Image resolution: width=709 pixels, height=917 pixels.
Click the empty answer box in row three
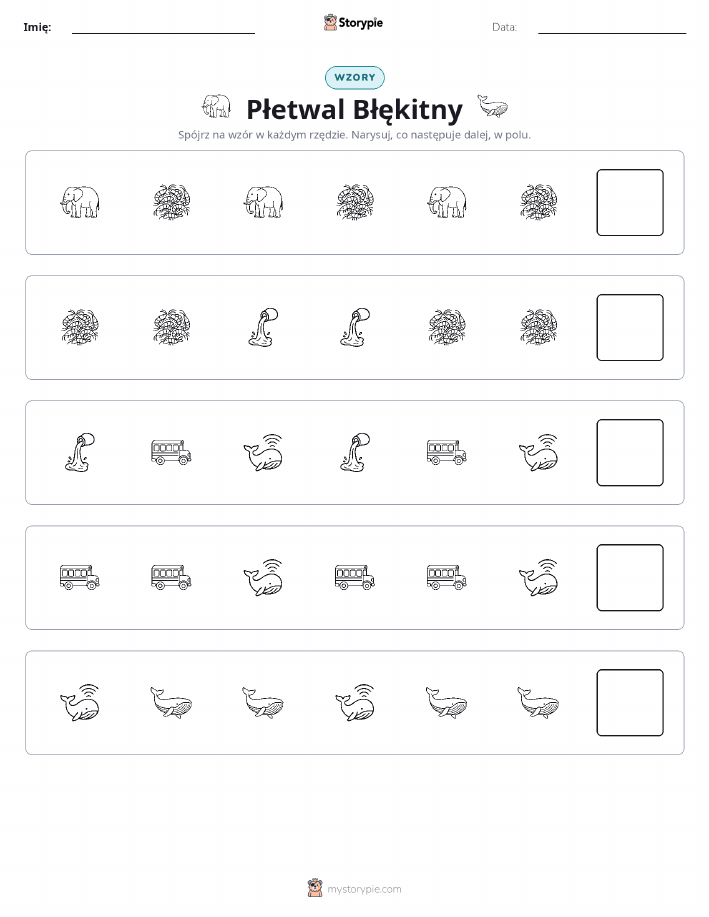630,453
